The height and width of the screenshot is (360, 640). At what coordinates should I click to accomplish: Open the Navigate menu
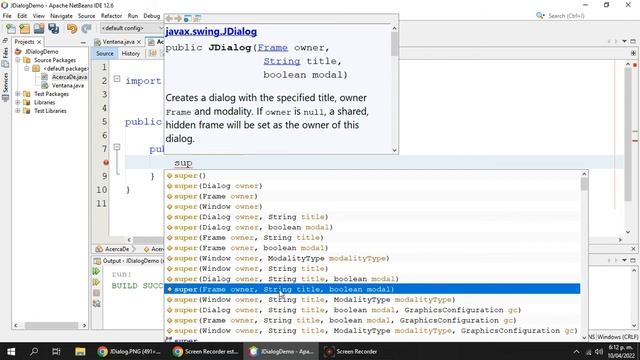pos(61,16)
